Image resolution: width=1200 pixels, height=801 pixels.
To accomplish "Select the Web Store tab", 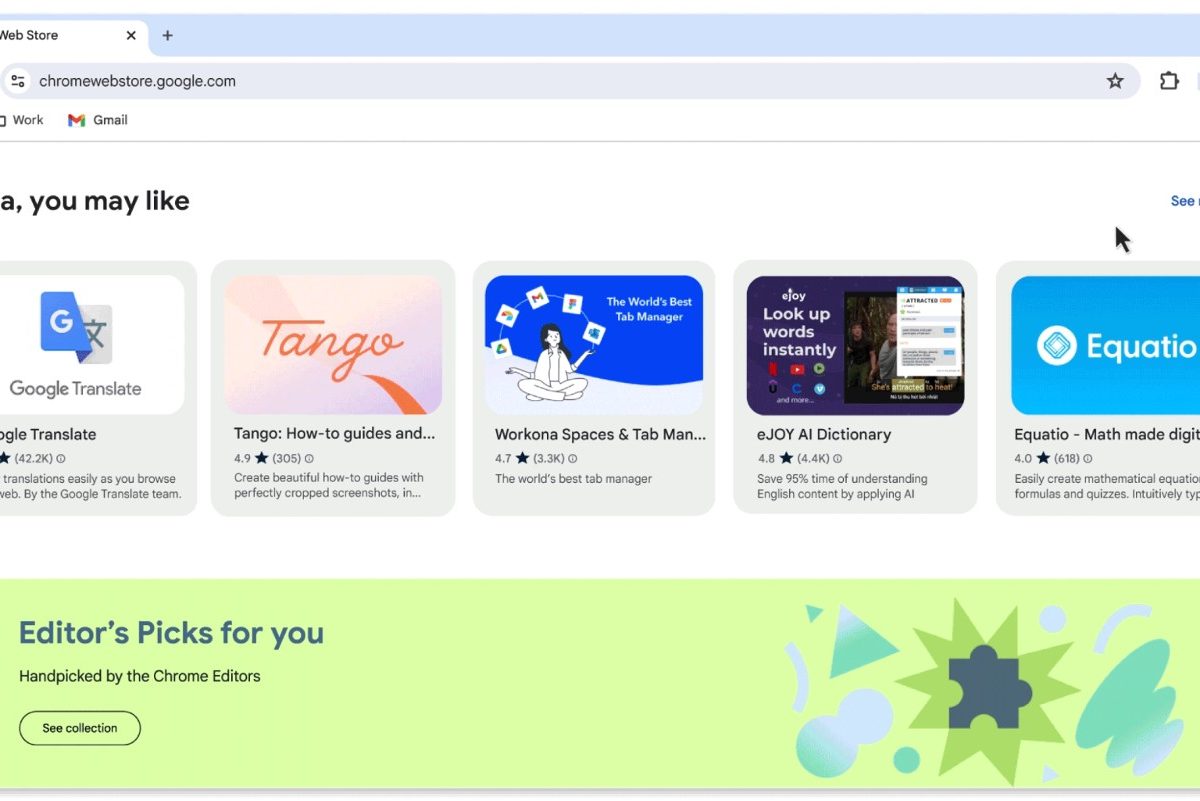I will coord(74,35).
